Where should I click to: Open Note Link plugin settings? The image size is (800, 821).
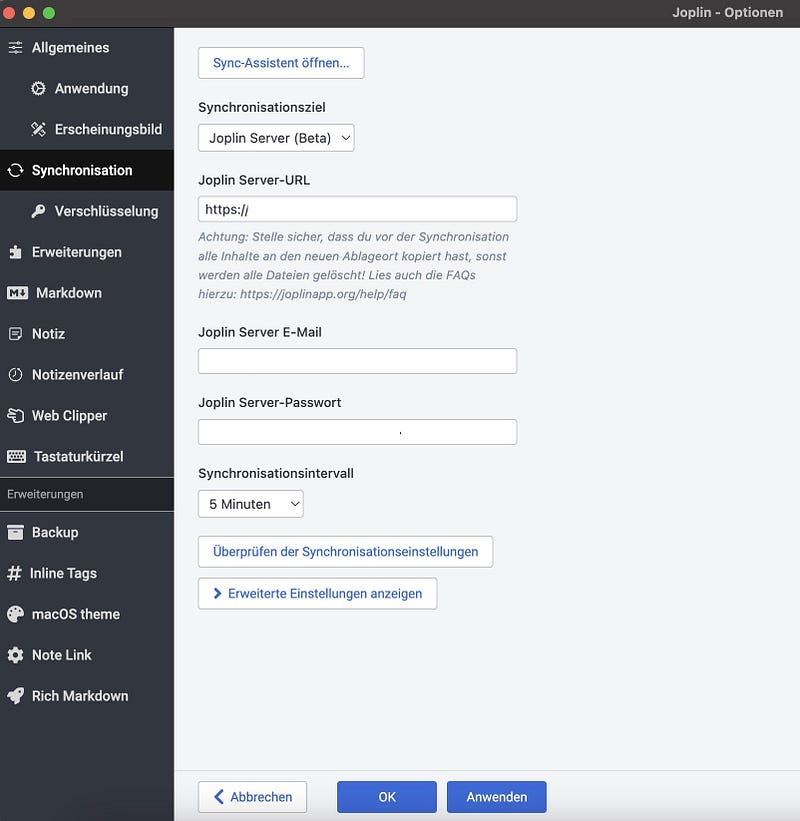click(87, 655)
